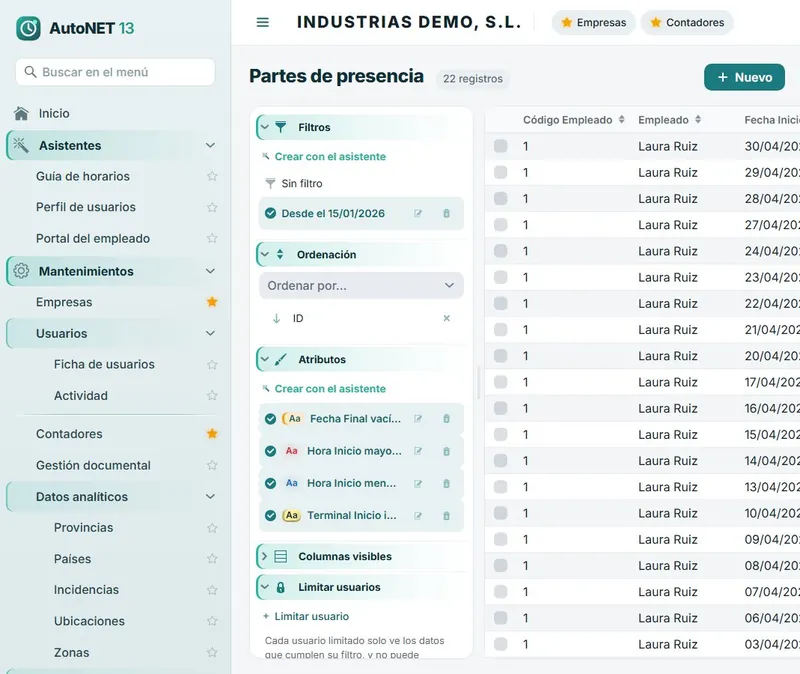Toggle the Terminal Inicio attribute check
The height and width of the screenshot is (674, 800).
pyautogui.click(x=270, y=515)
